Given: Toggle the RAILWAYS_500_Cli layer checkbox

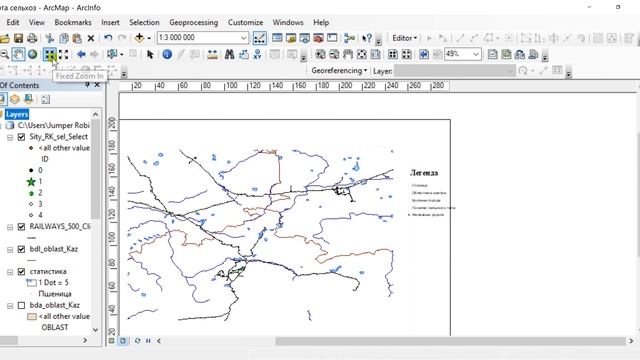Looking at the screenshot, I should [x=22, y=227].
